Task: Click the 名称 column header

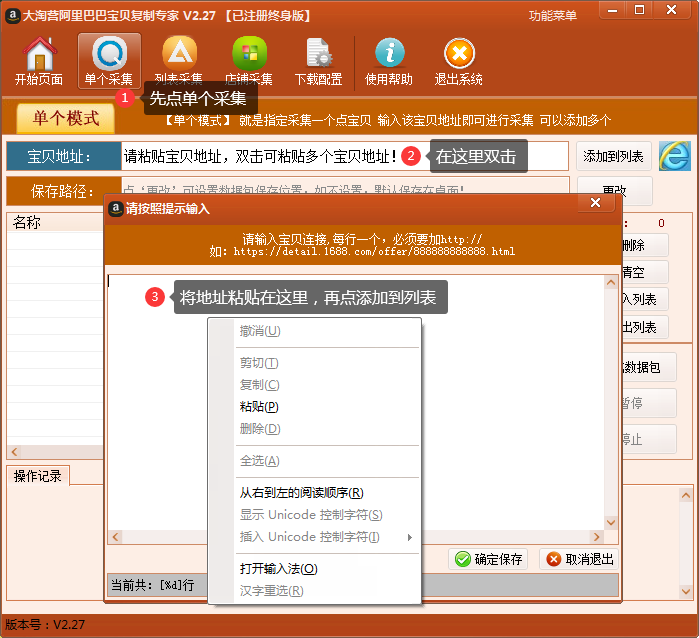Action: [55, 222]
